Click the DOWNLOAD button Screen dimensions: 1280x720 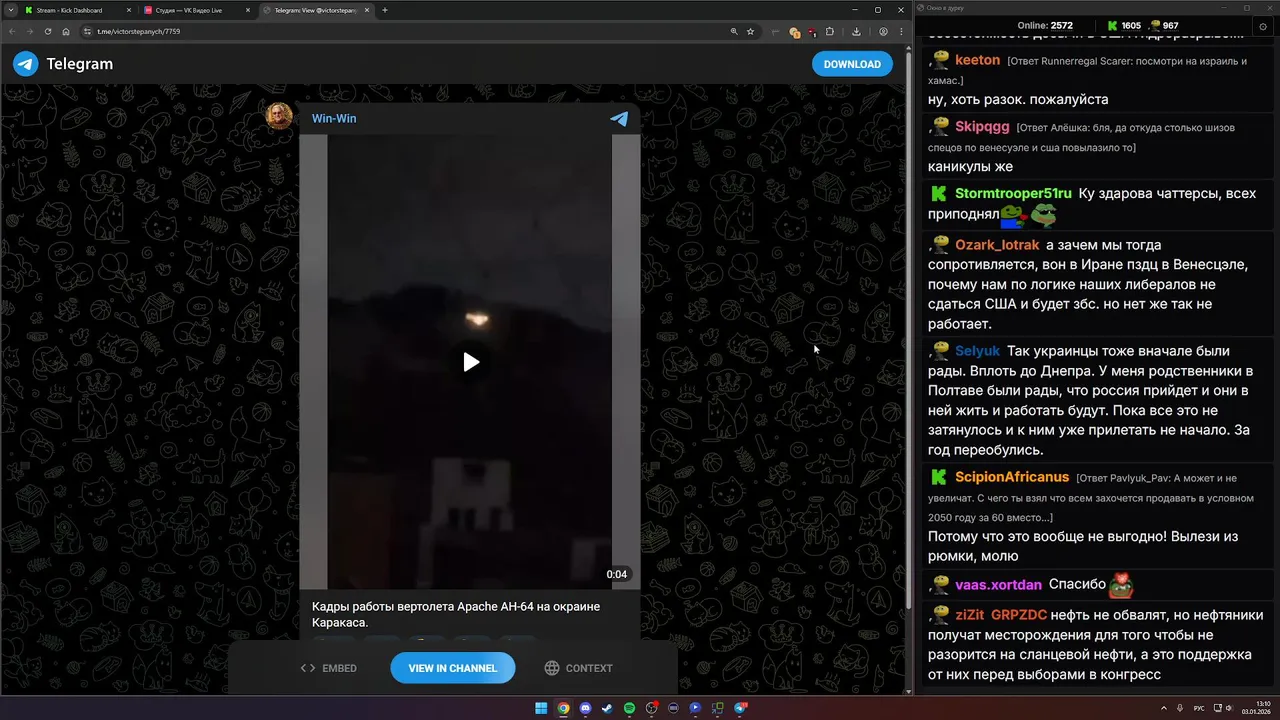[x=852, y=64]
